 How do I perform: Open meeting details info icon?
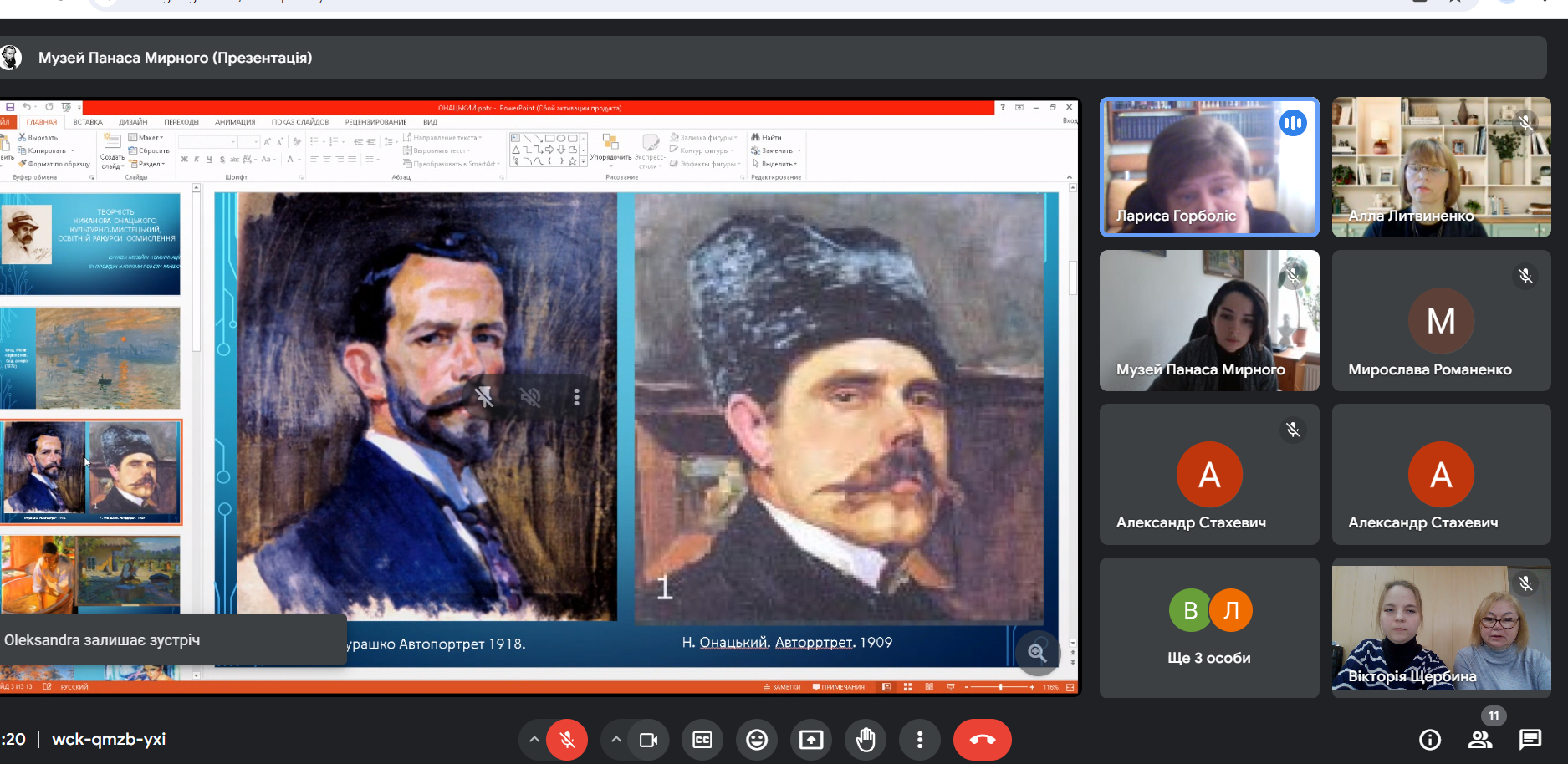point(1430,740)
